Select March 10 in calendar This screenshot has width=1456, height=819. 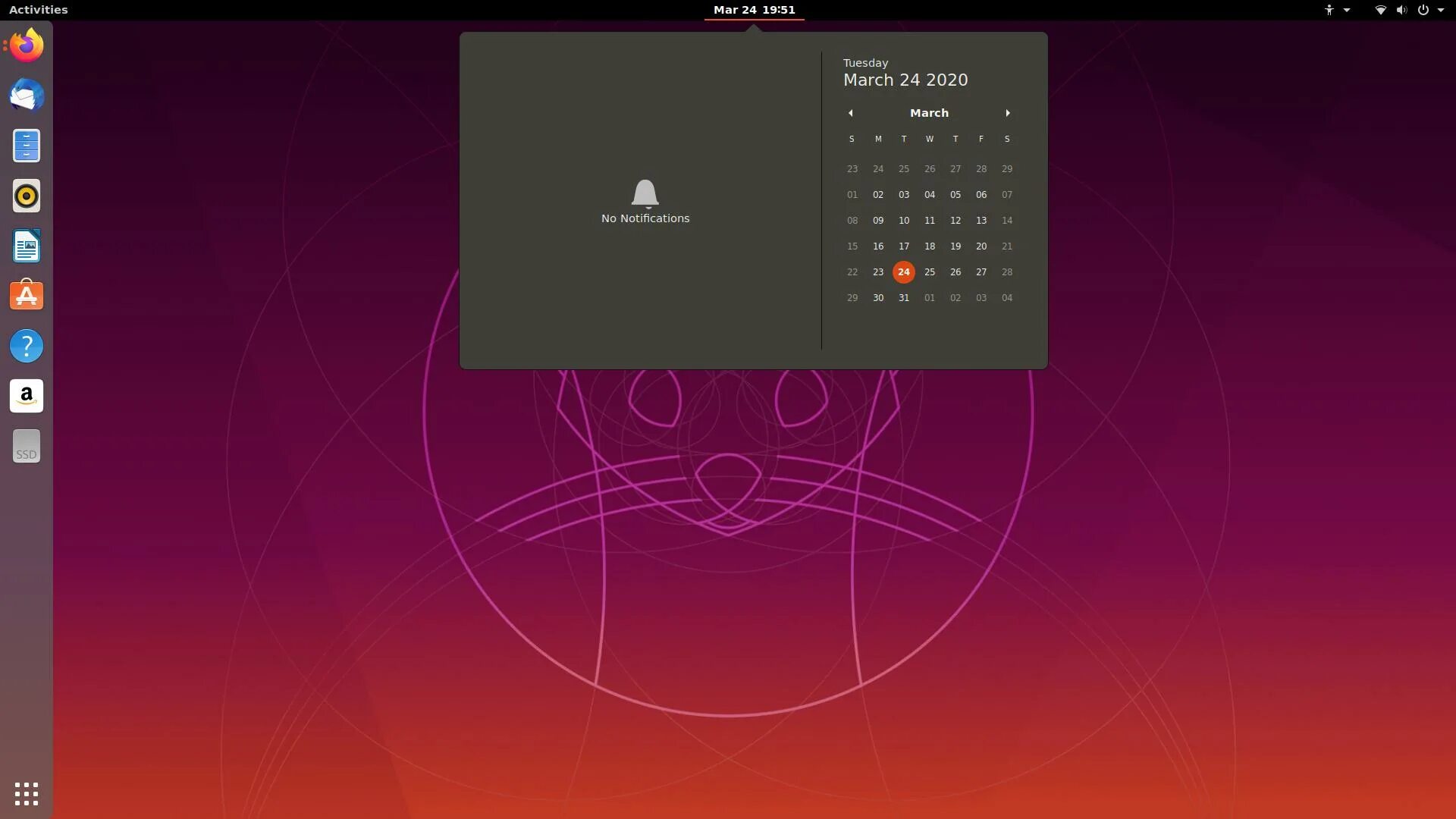point(903,220)
